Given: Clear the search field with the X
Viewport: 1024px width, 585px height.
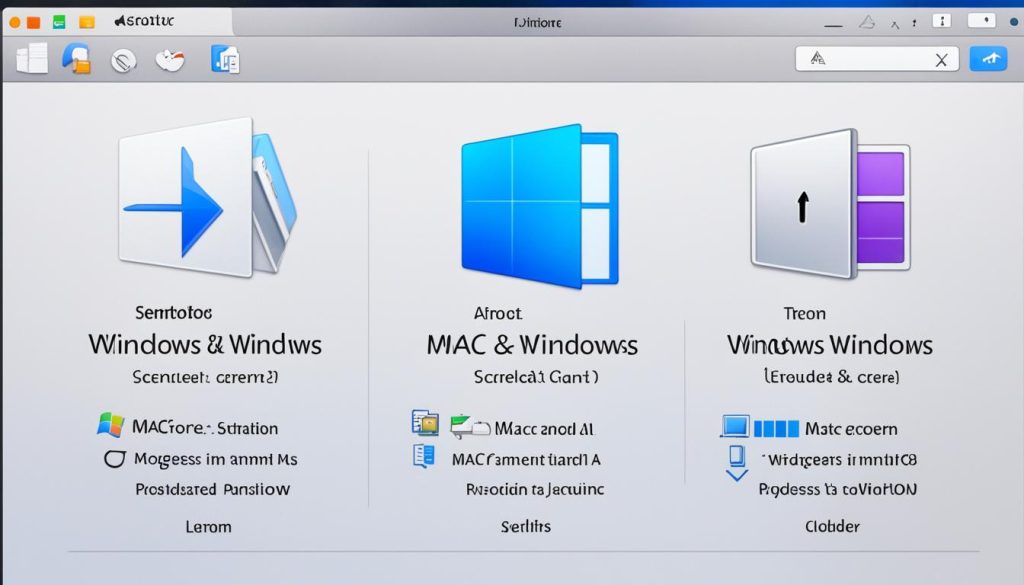Looking at the screenshot, I should (941, 60).
